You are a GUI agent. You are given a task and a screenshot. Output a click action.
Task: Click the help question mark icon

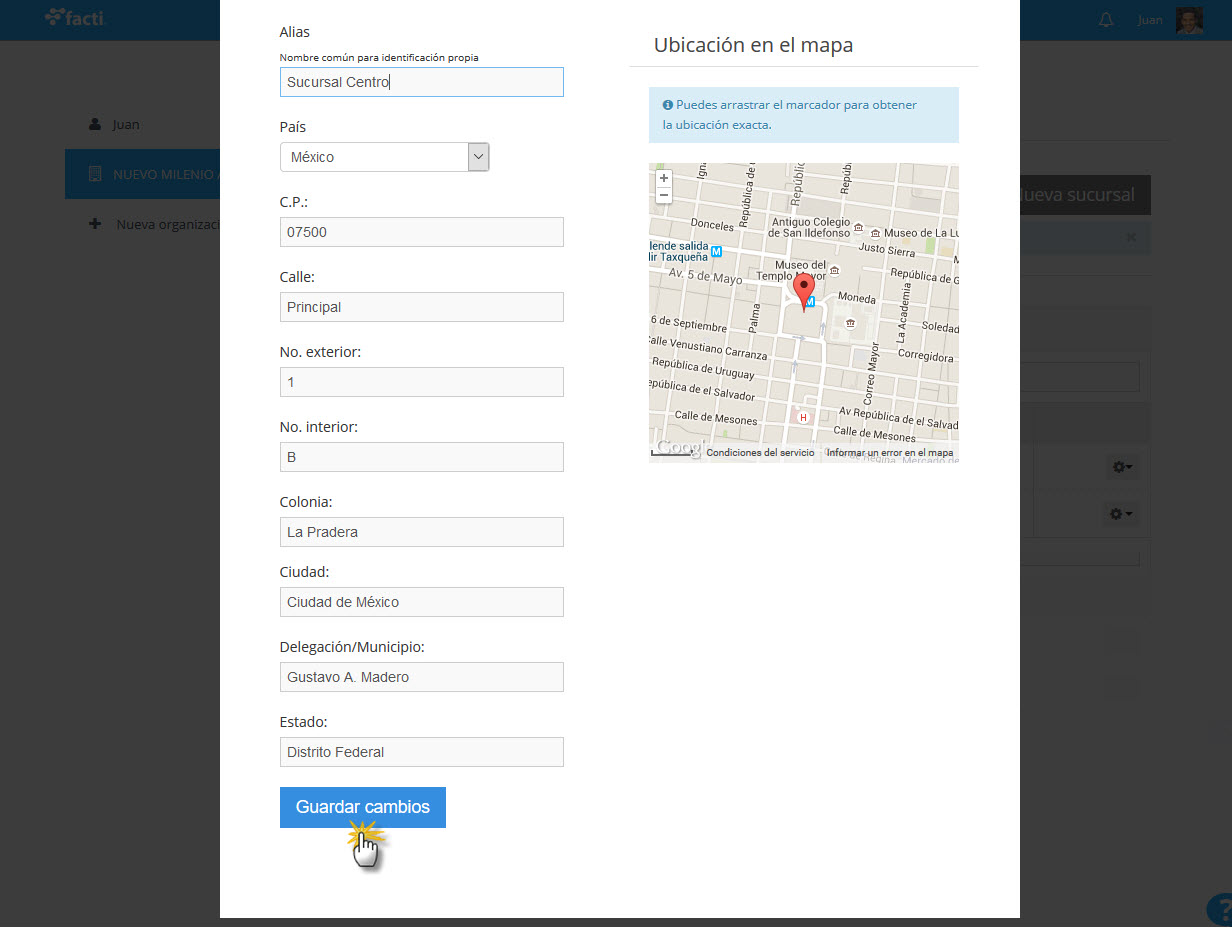click(x=1220, y=909)
